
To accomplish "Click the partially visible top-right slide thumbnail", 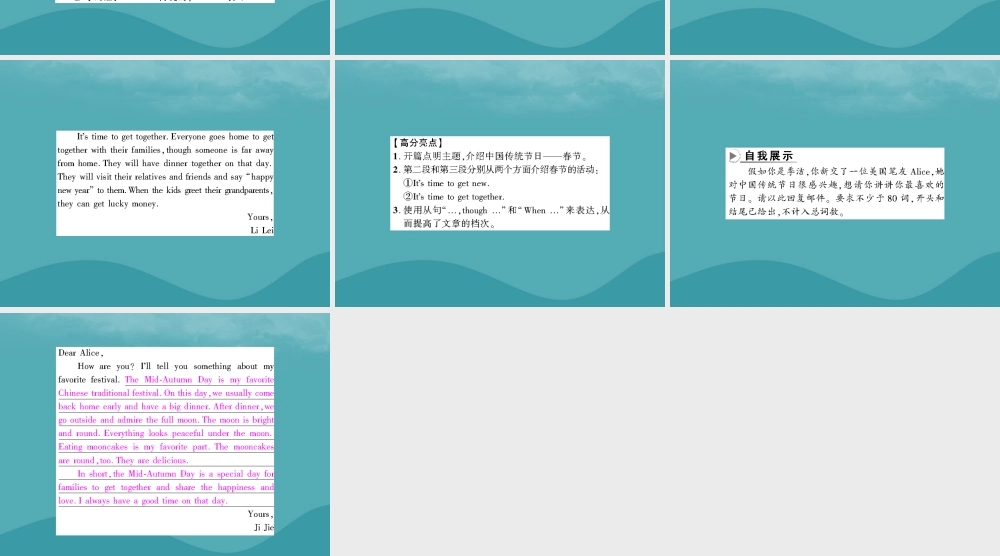I will (x=835, y=27).
